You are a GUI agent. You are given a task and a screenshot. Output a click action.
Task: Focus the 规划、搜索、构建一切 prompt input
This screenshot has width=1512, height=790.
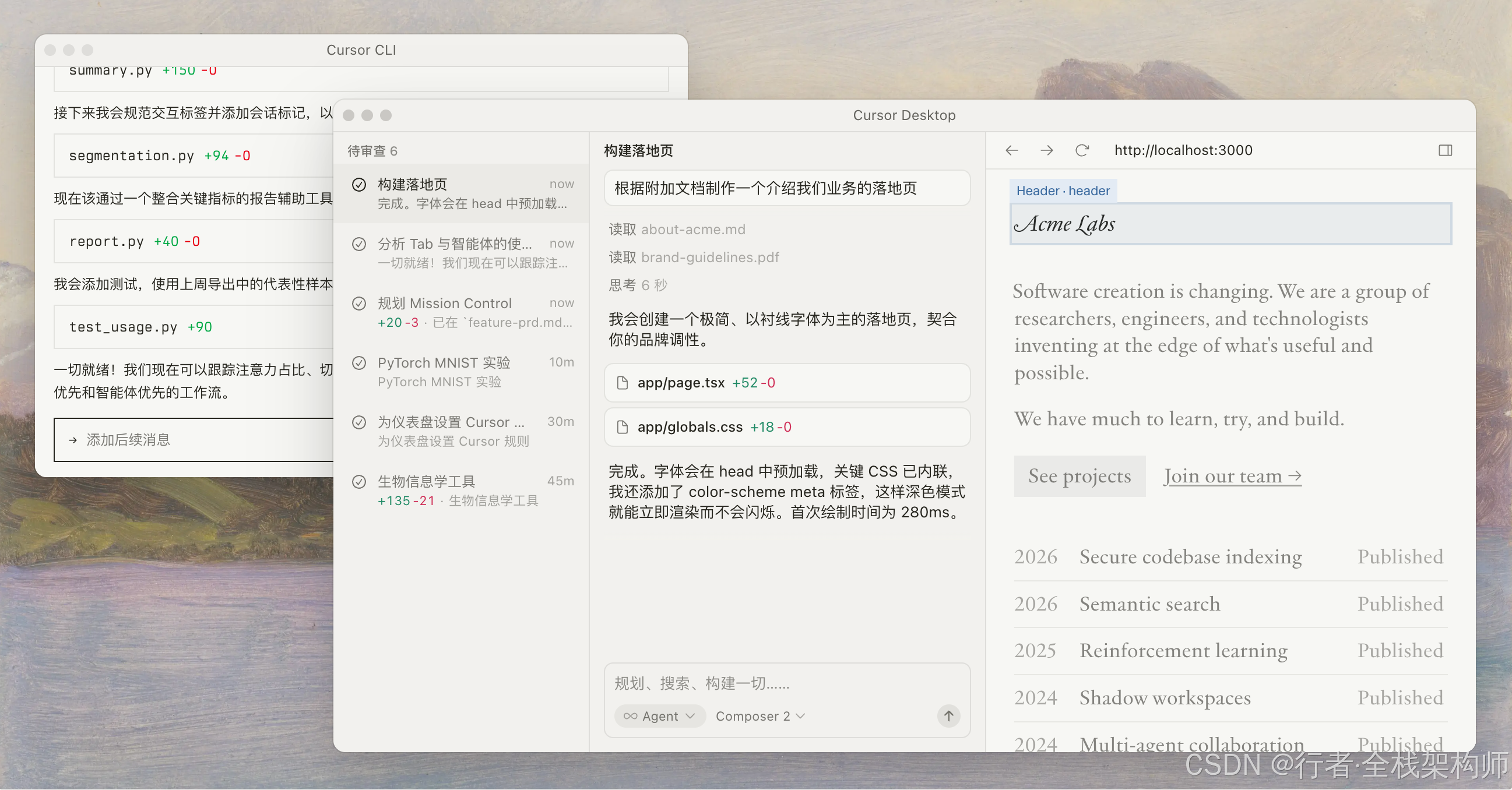(x=786, y=683)
